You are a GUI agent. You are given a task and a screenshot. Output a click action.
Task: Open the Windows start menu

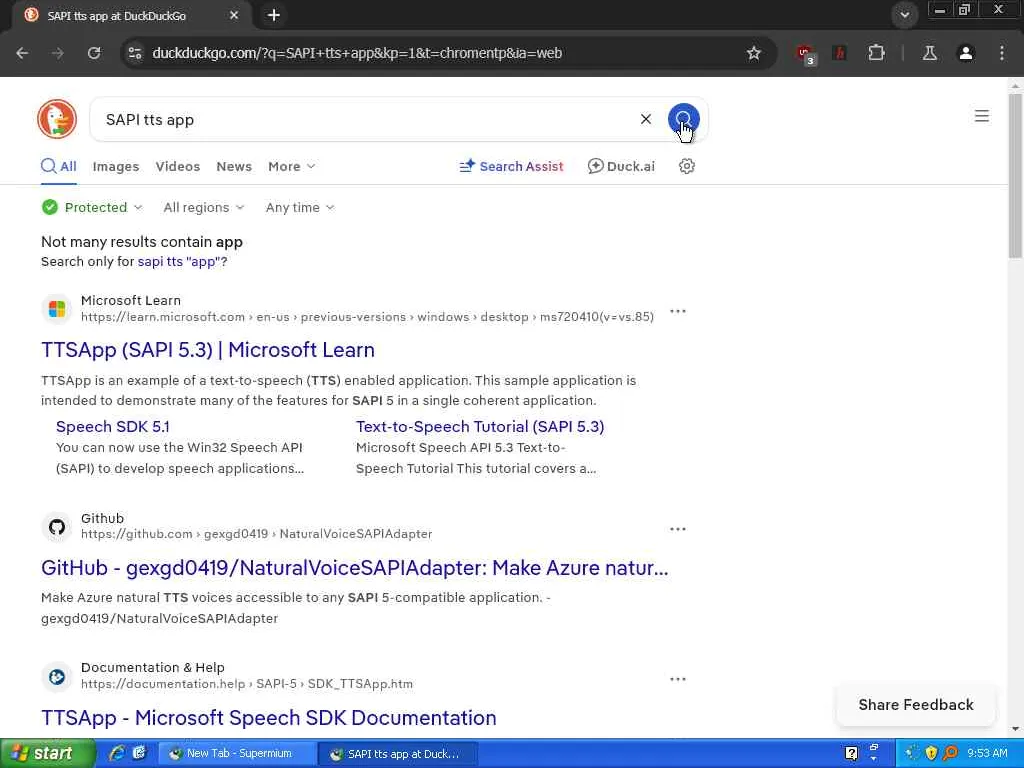click(47, 753)
